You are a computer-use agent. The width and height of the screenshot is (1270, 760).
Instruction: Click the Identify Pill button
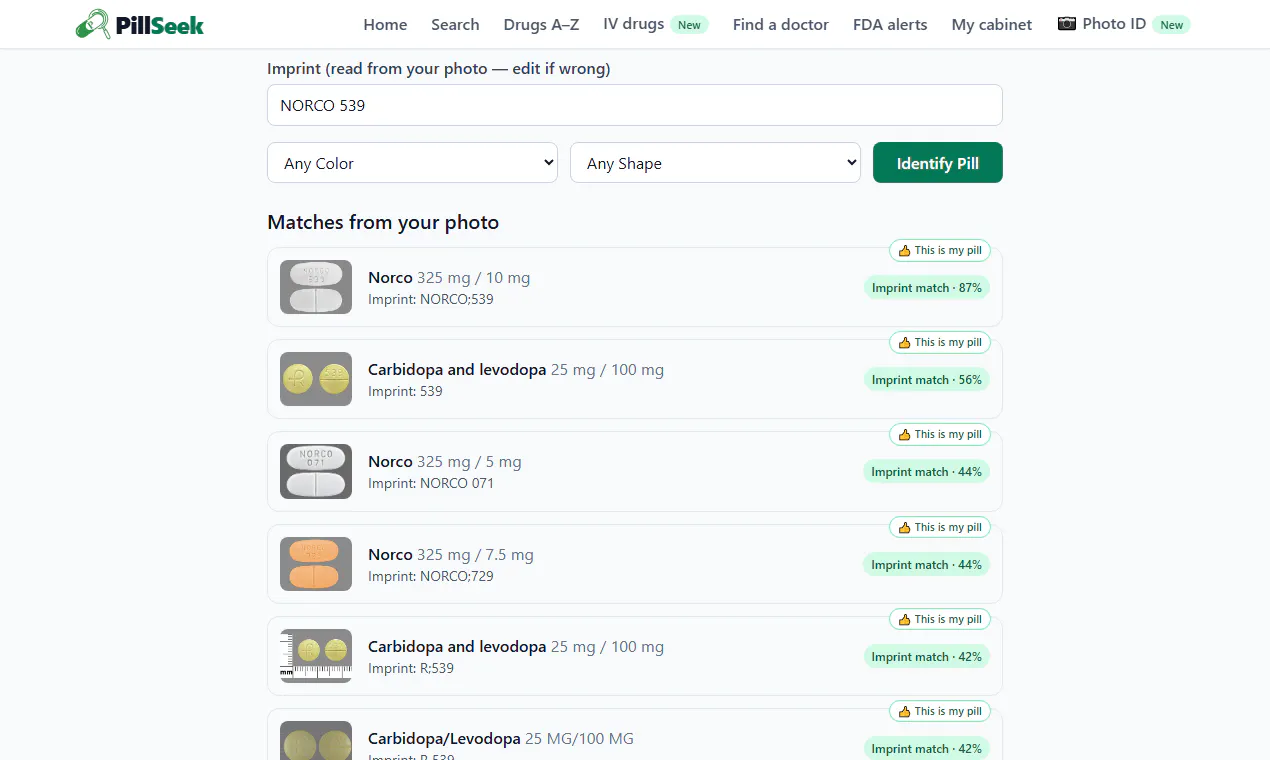click(938, 163)
